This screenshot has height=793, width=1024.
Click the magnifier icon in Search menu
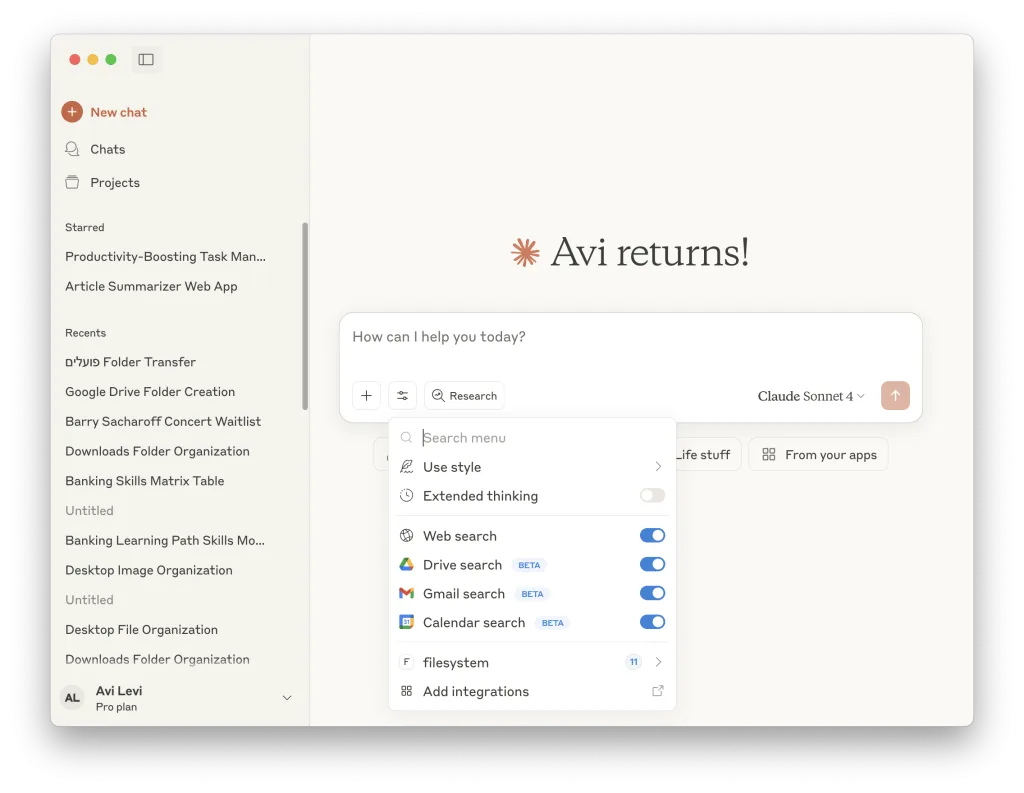point(406,438)
